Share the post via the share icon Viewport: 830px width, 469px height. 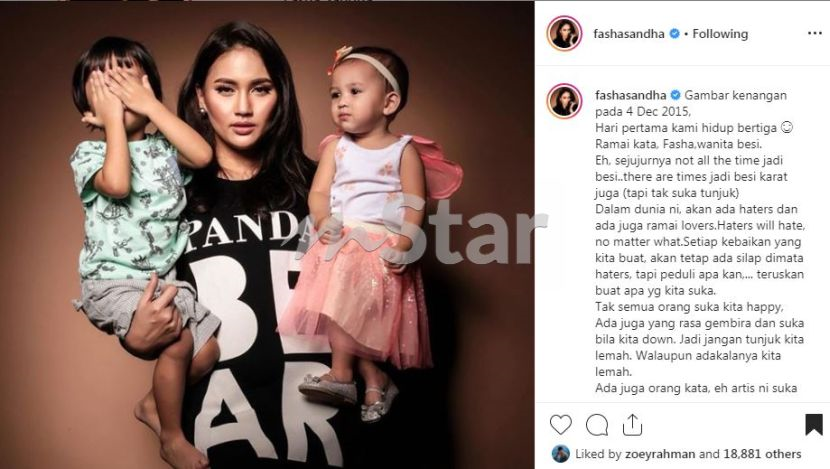[x=632, y=425]
